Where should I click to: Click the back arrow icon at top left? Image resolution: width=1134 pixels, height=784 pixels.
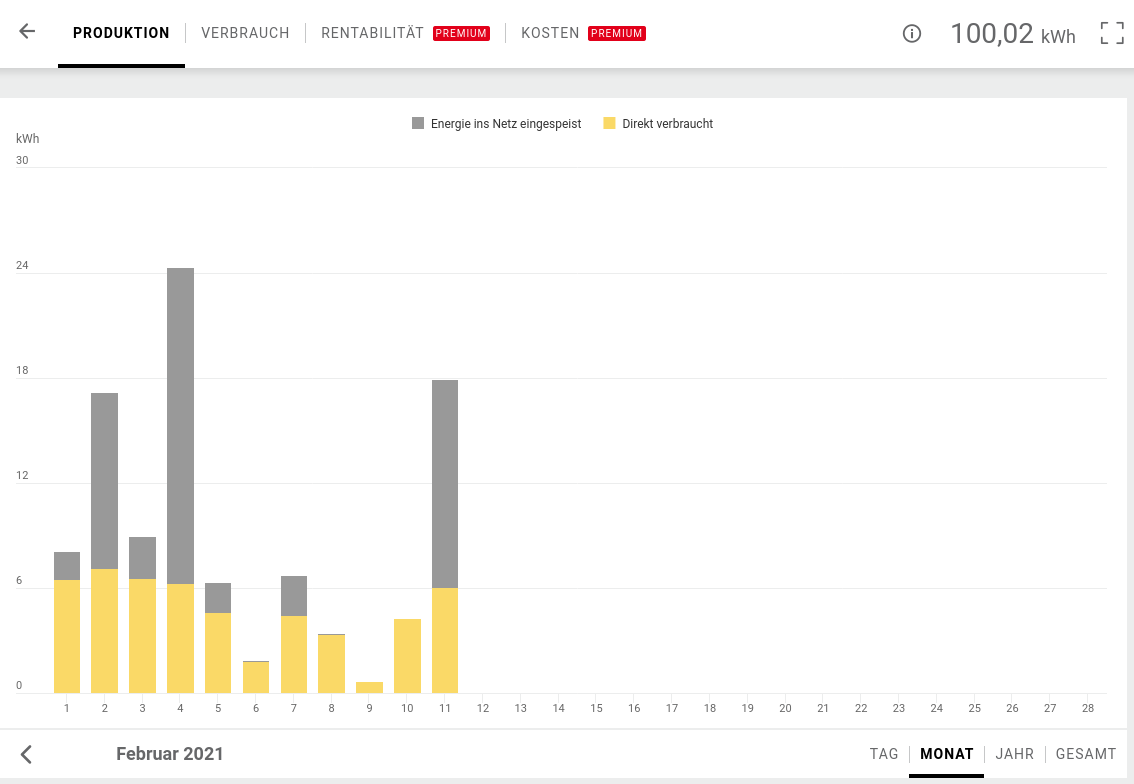[x=27, y=32]
